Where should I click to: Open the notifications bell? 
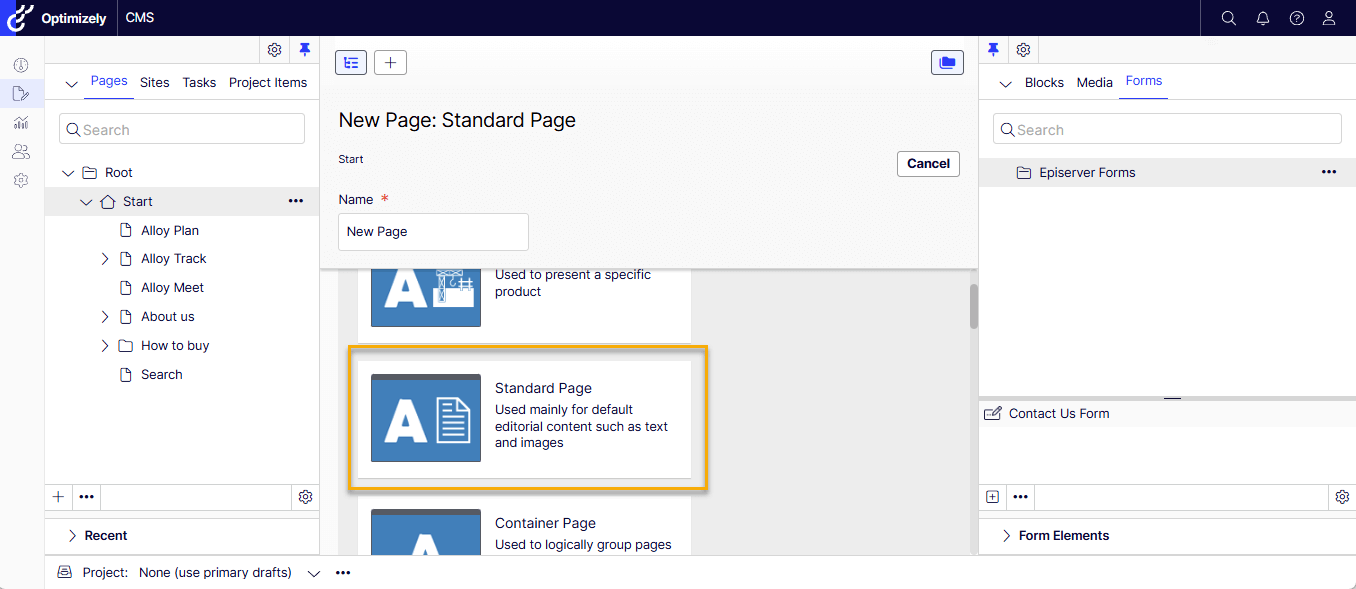tap(1263, 18)
